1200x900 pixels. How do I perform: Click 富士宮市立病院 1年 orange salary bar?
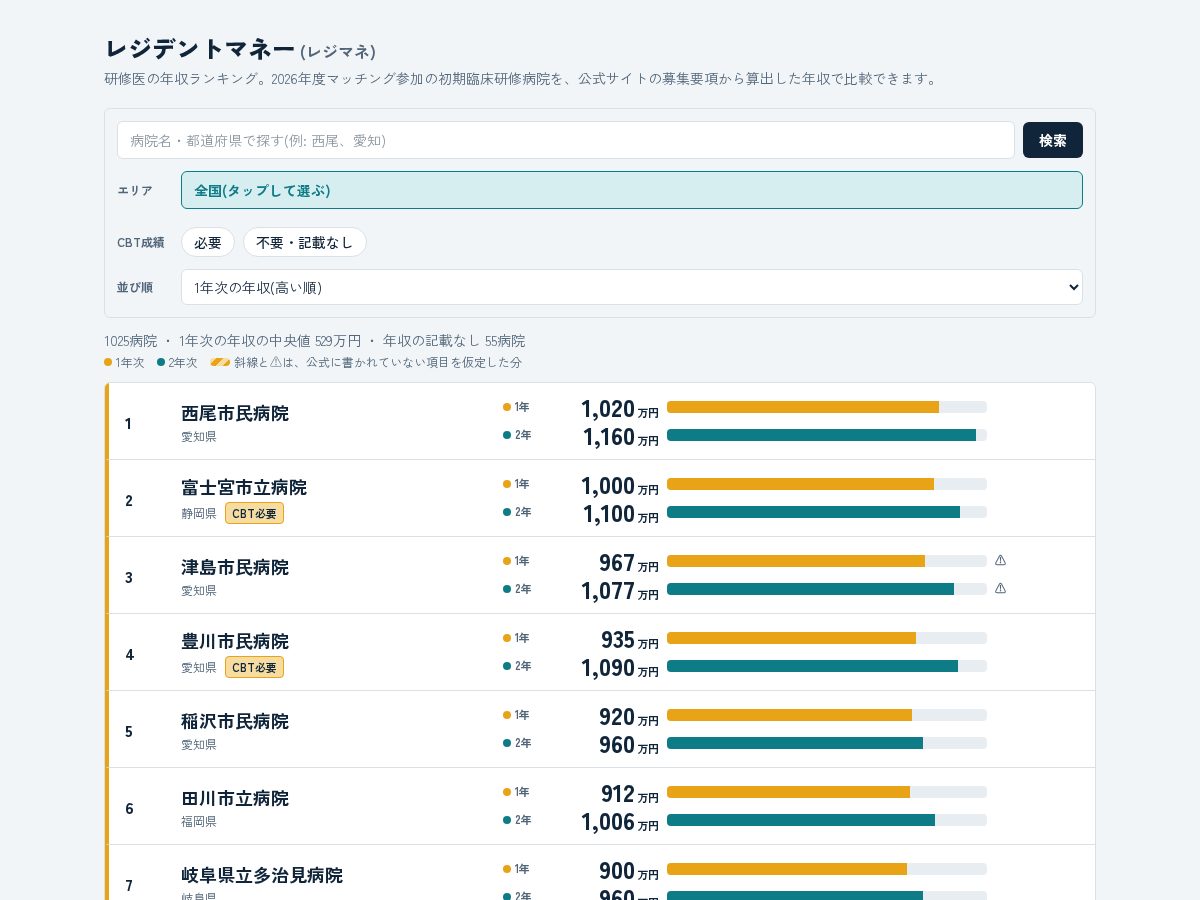(800, 484)
